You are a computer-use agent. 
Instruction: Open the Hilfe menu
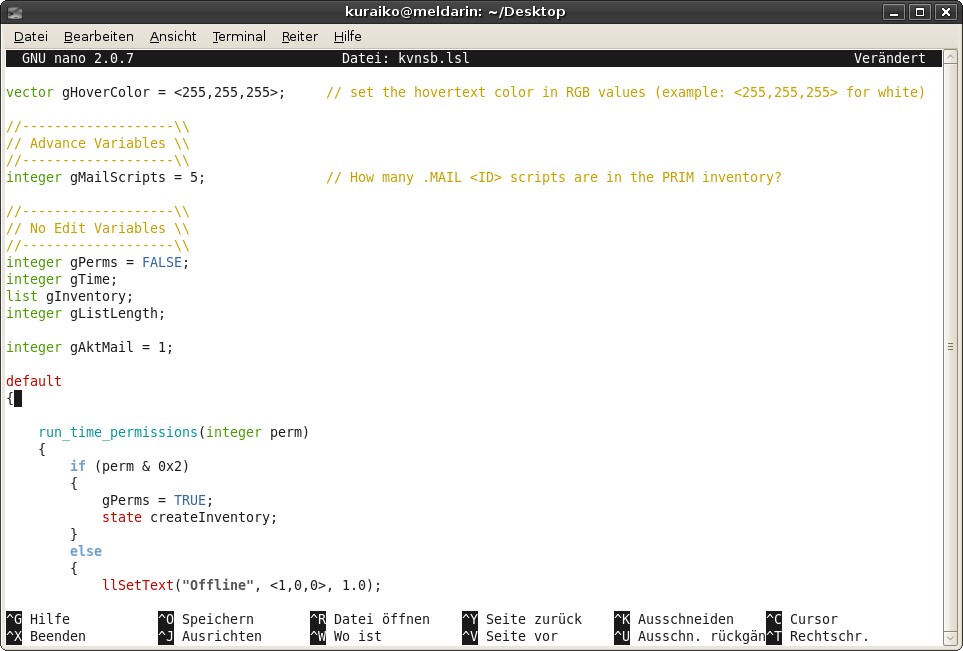click(x=348, y=36)
